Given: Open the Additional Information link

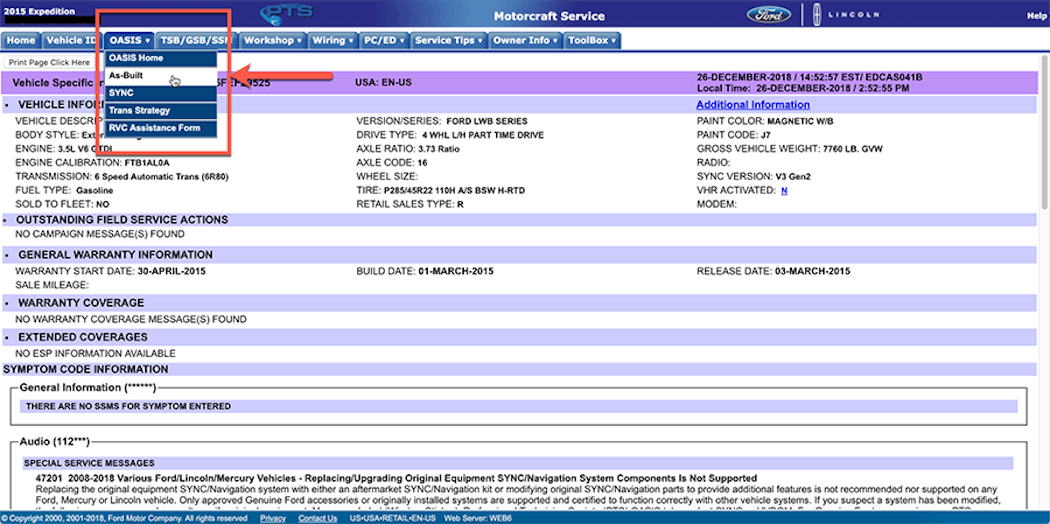Looking at the screenshot, I should pyautogui.click(x=752, y=105).
